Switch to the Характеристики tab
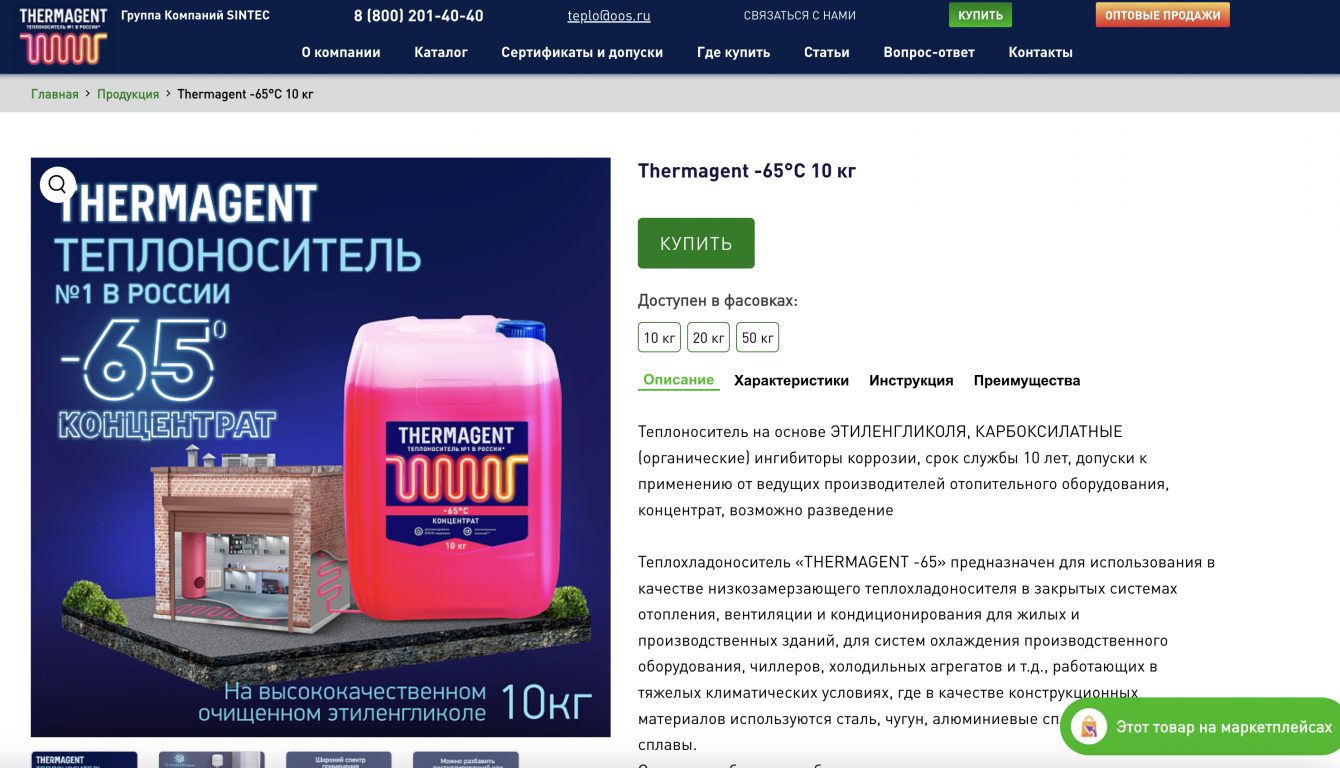Image resolution: width=1340 pixels, height=768 pixels. [x=791, y=380]
